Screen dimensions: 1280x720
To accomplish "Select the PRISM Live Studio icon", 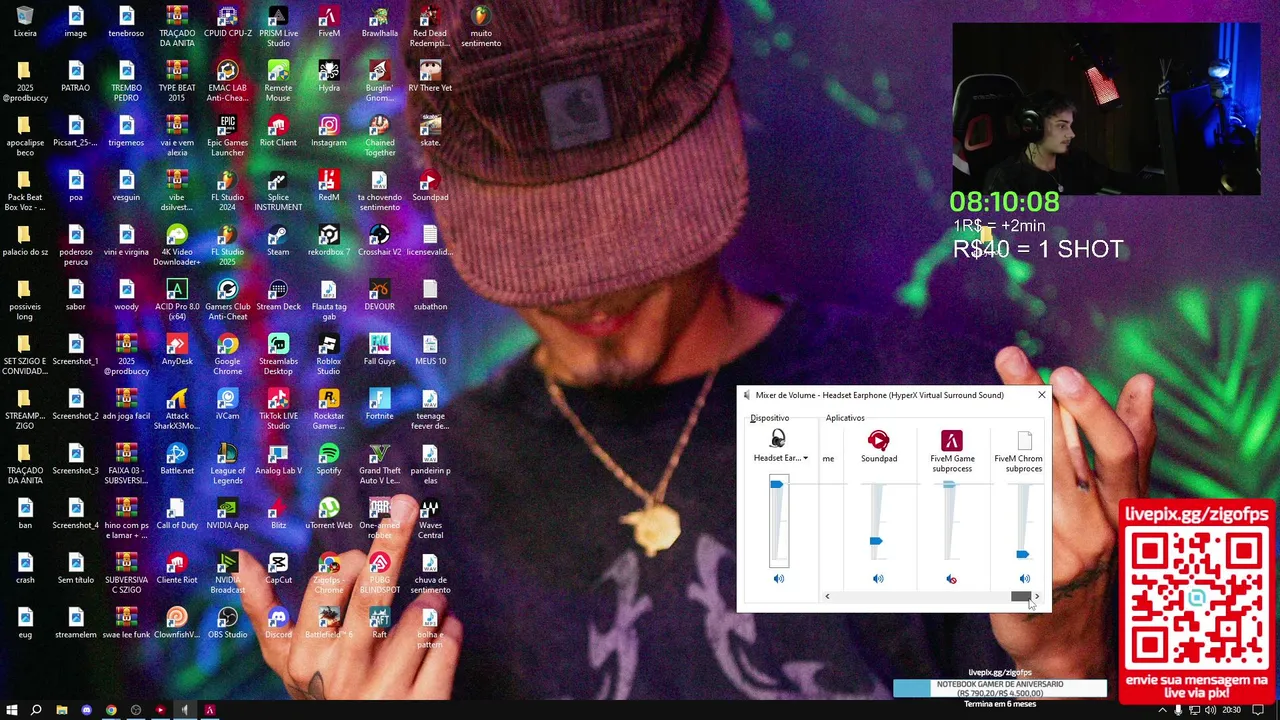I will tap(278, 27).
